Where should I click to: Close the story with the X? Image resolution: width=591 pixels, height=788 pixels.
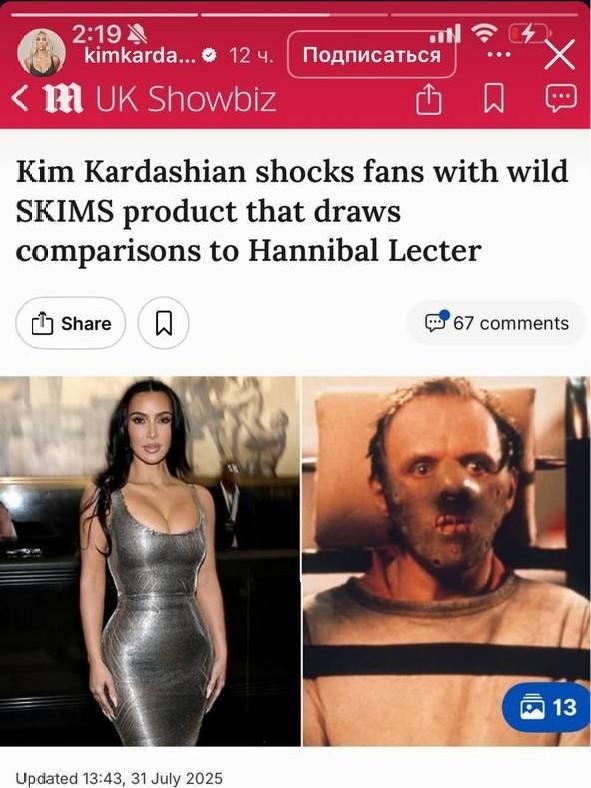tap(559, 54)
